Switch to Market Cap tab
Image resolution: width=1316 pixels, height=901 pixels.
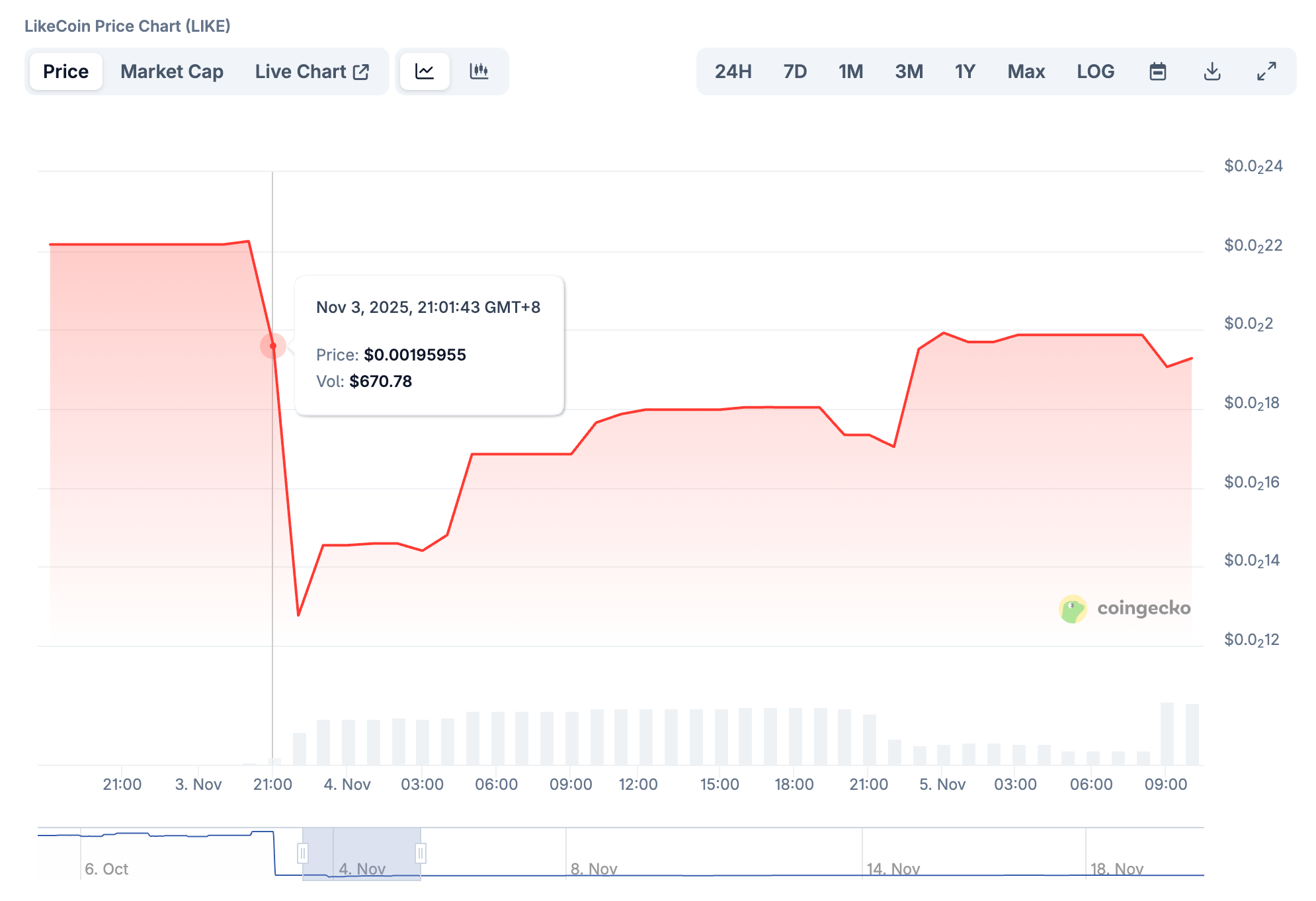click(172, 71)
